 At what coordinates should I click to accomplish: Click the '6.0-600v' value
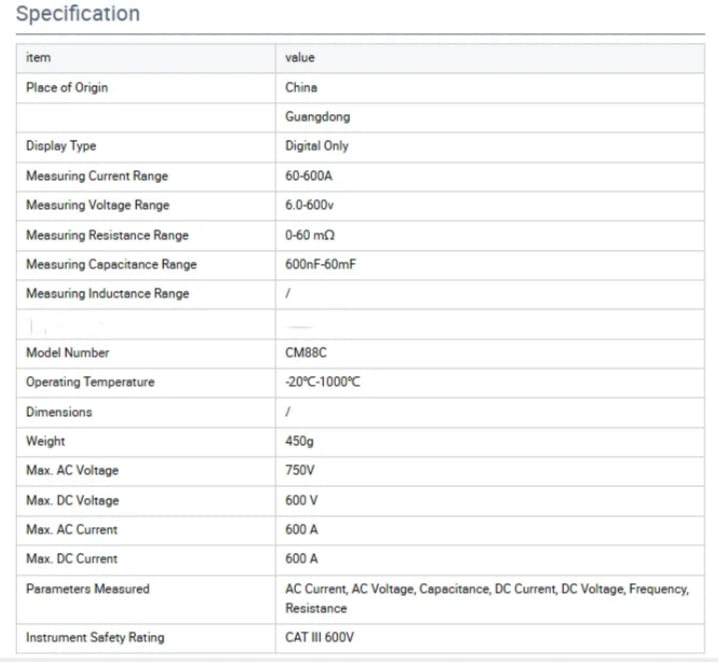click(310, 205)
